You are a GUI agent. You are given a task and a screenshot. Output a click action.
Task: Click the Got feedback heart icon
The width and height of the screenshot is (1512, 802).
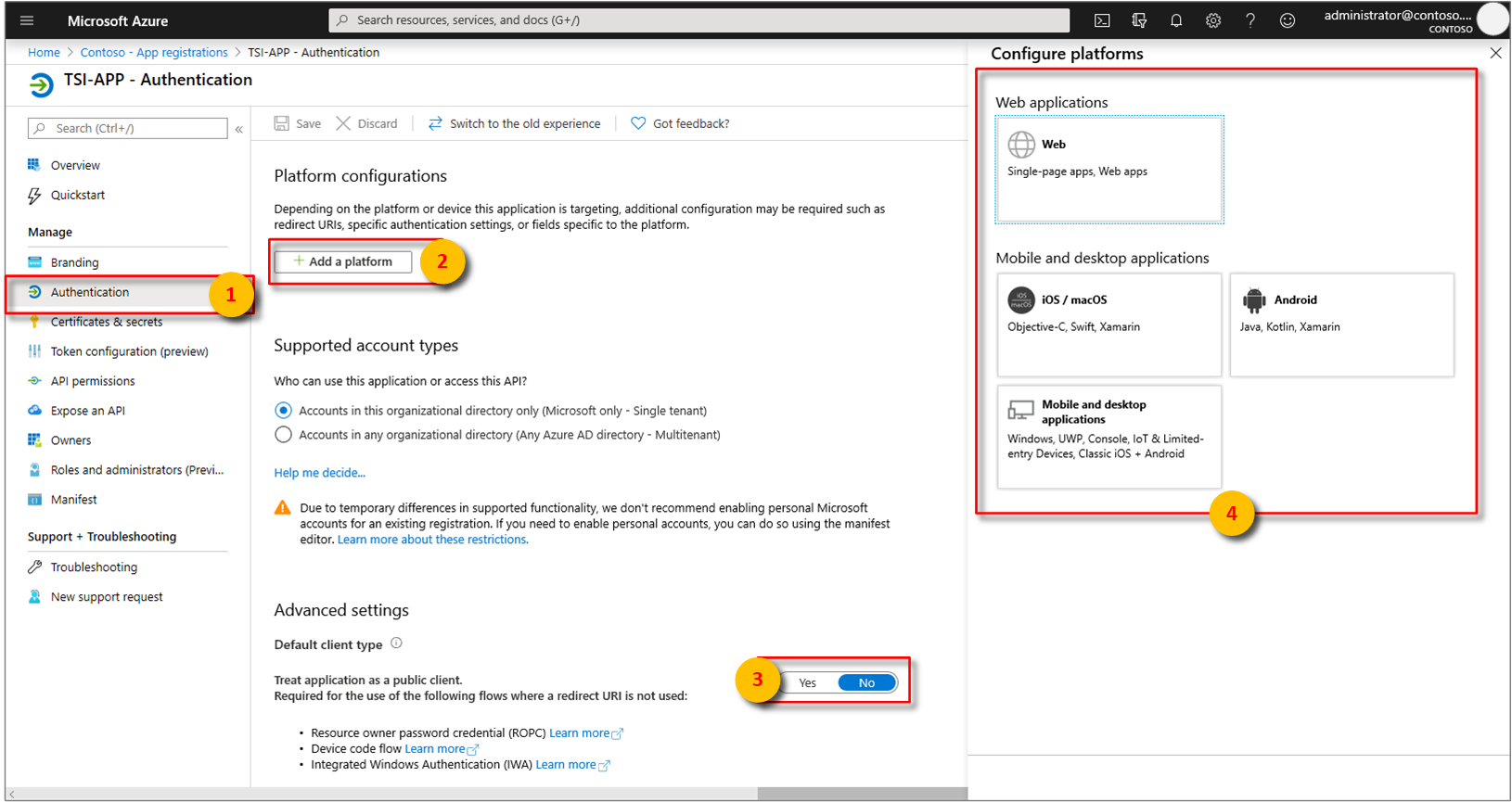pyautogui.click(x=638, y=123)
